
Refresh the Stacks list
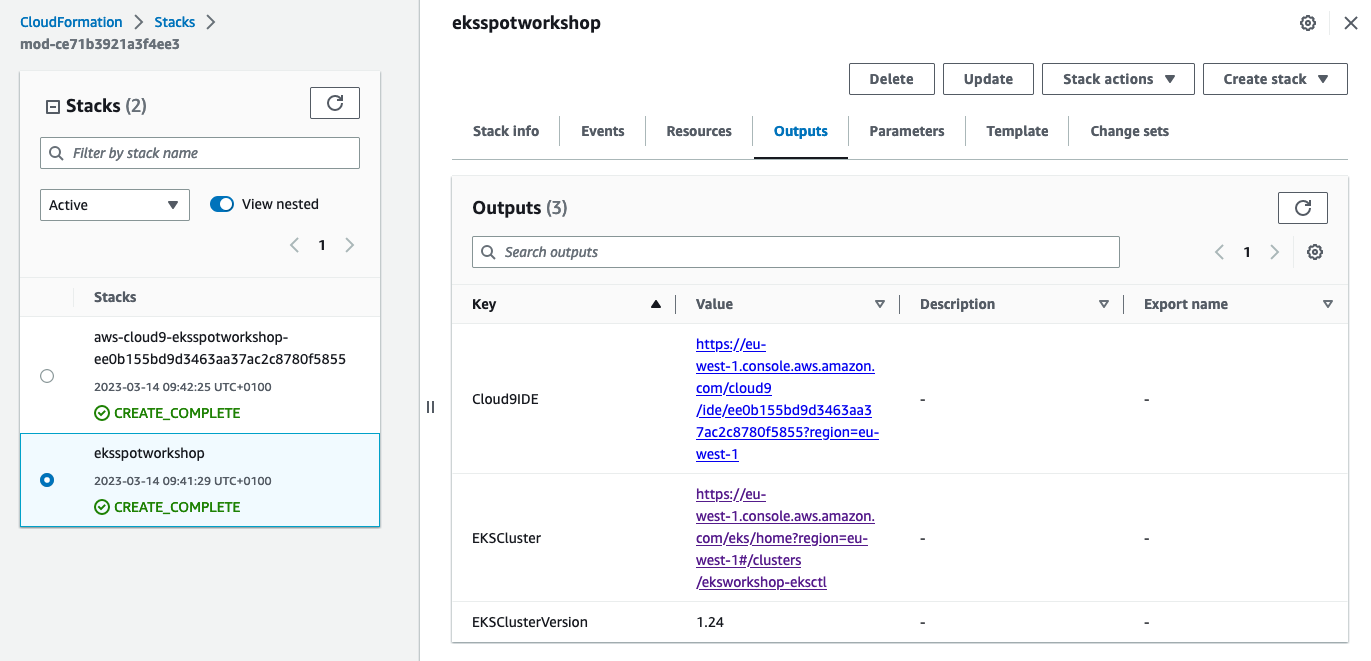tap(335, 103)
